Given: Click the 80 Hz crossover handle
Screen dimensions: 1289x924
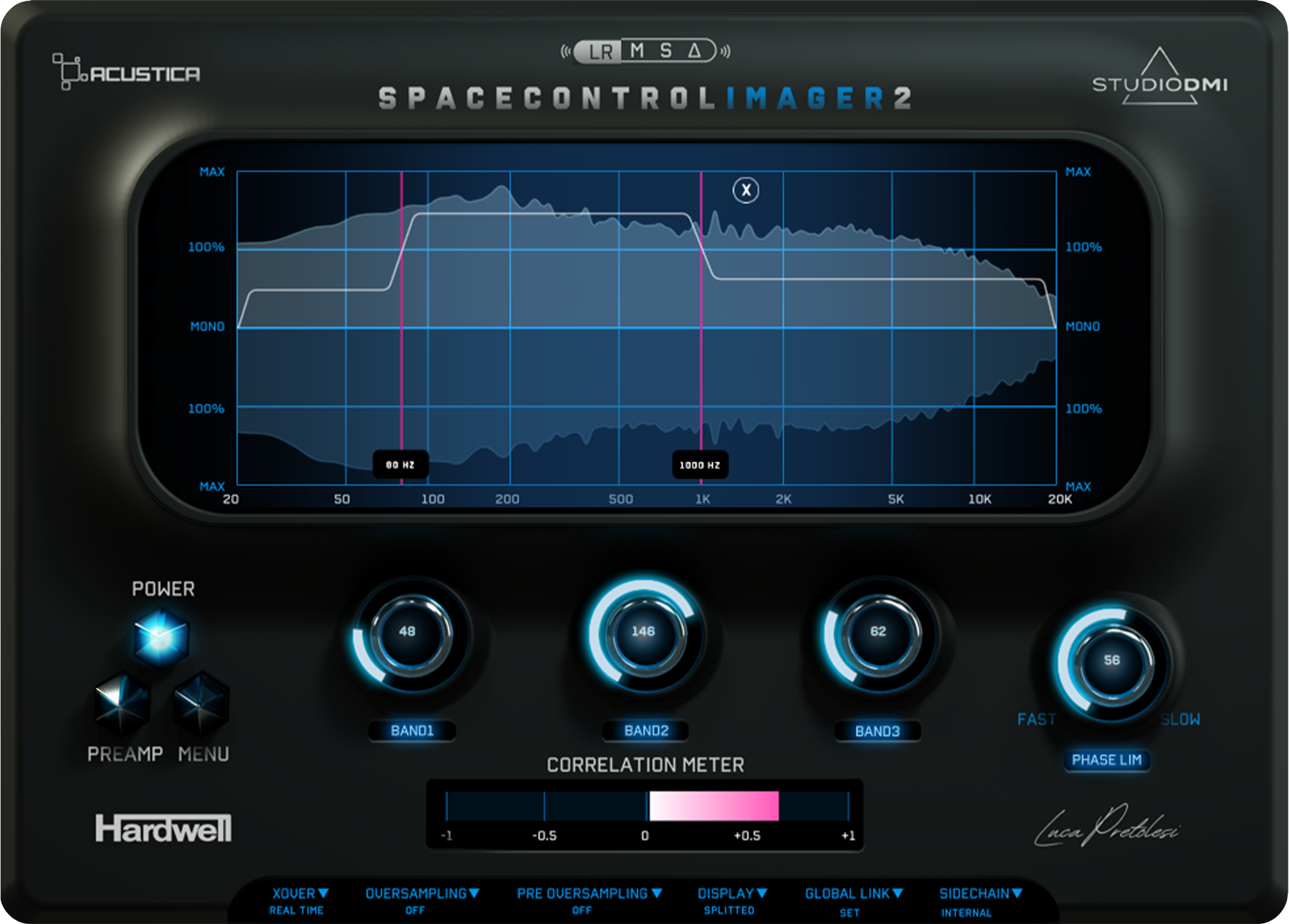Looking at the screenshot, I should 401,465.
